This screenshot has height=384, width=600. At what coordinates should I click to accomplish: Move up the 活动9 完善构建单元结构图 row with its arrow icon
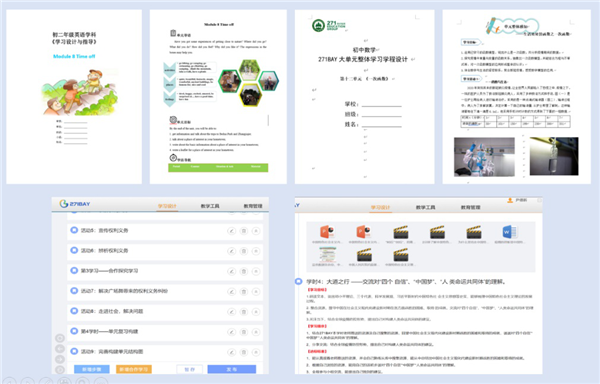(256, 352)
